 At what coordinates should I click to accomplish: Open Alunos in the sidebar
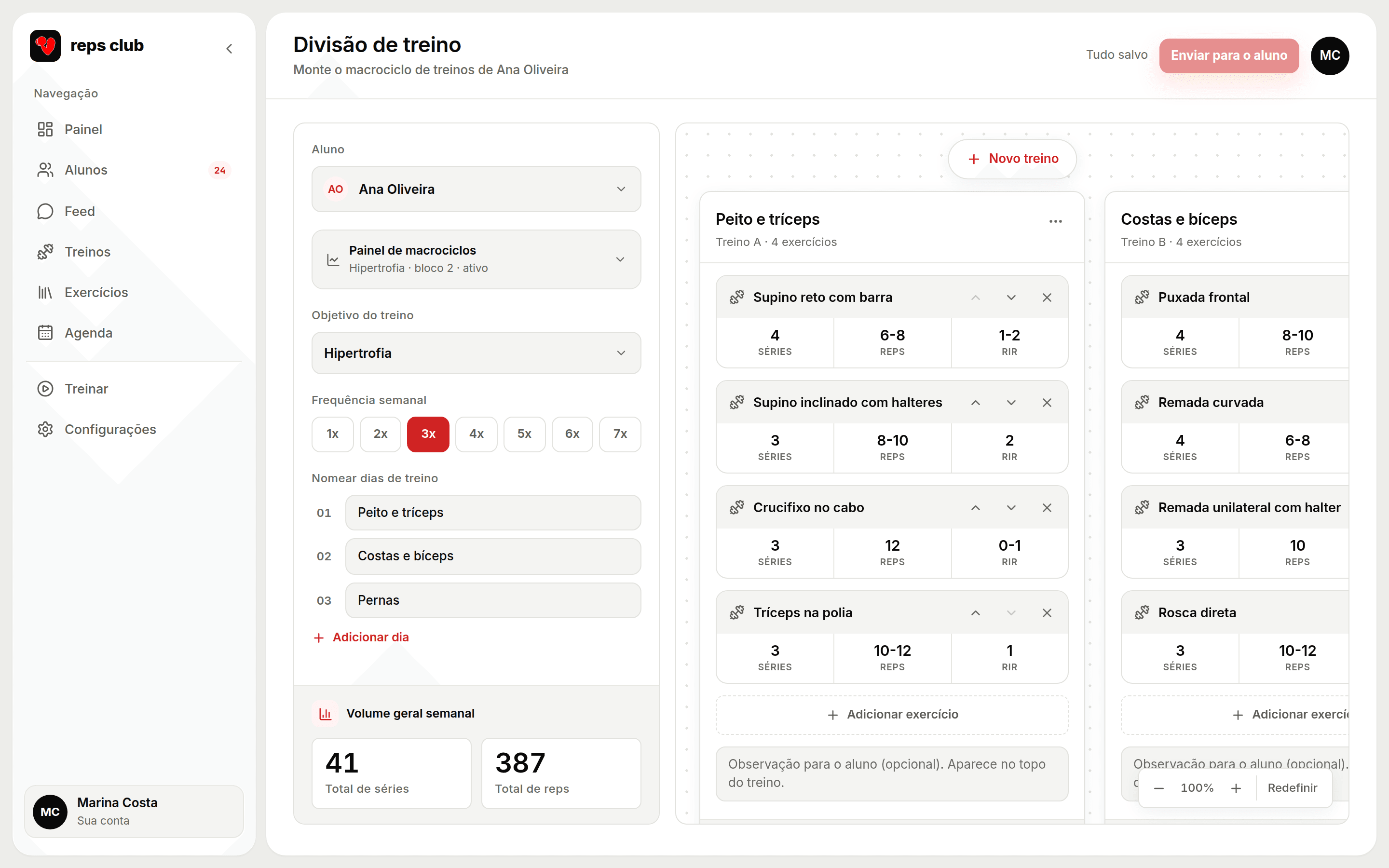(133, 170)
